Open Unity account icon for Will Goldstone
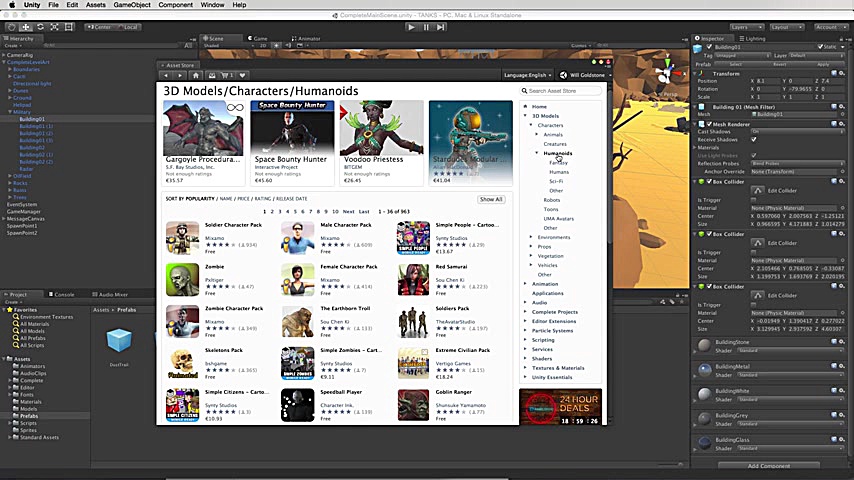Image resolution: width=854 pixels, height=480 pixels. (563, 75)
